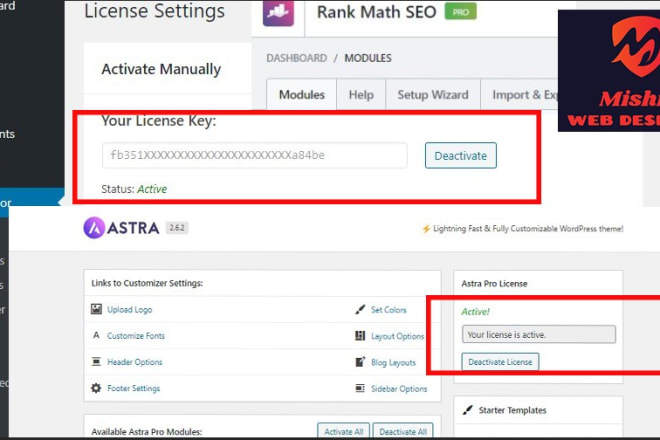Click the Deactivate License button for Astra Pro
This screenshot has width=660, height=440.
[x=500, y=362]
